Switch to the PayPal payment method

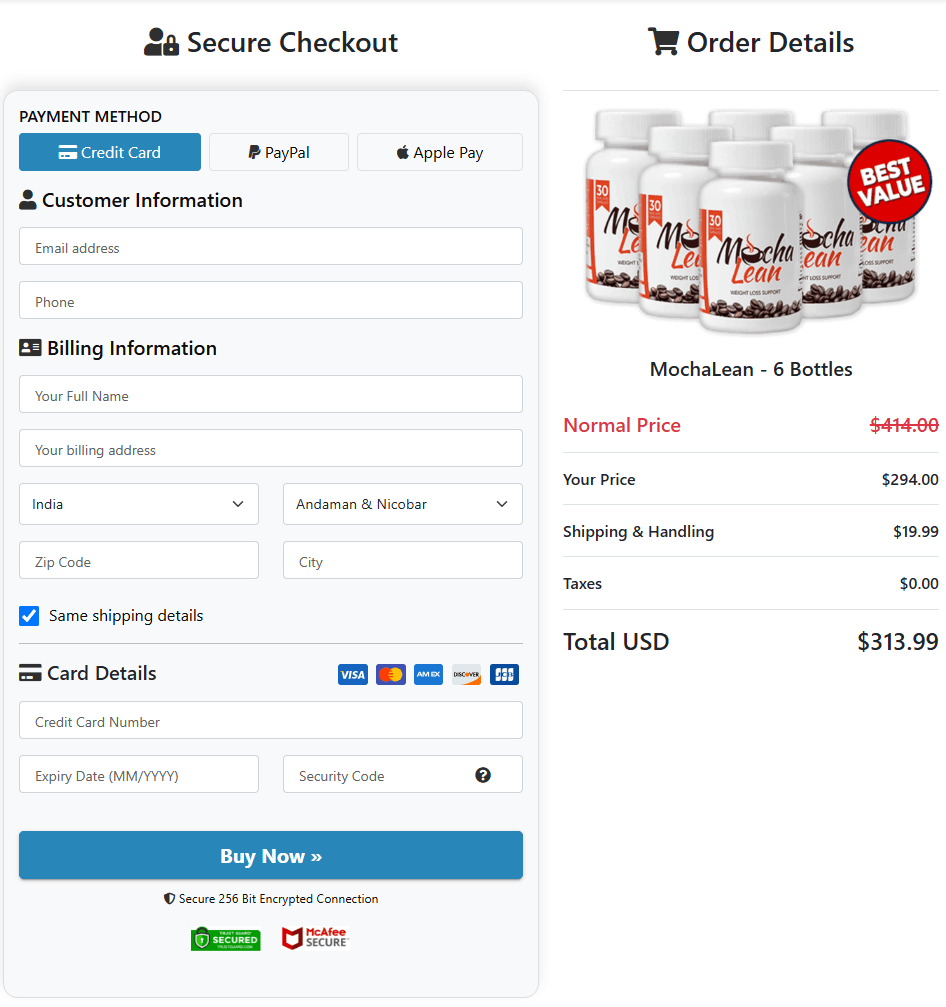[278, 152]
